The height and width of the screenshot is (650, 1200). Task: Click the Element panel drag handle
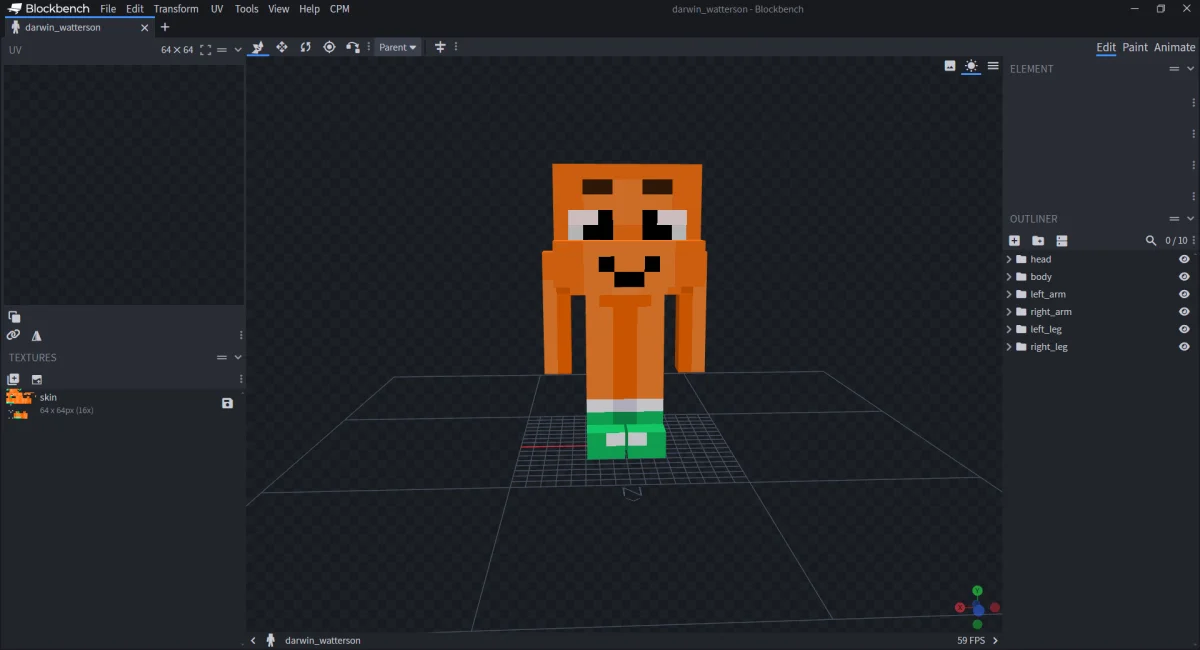click(x=1175, y=69)
